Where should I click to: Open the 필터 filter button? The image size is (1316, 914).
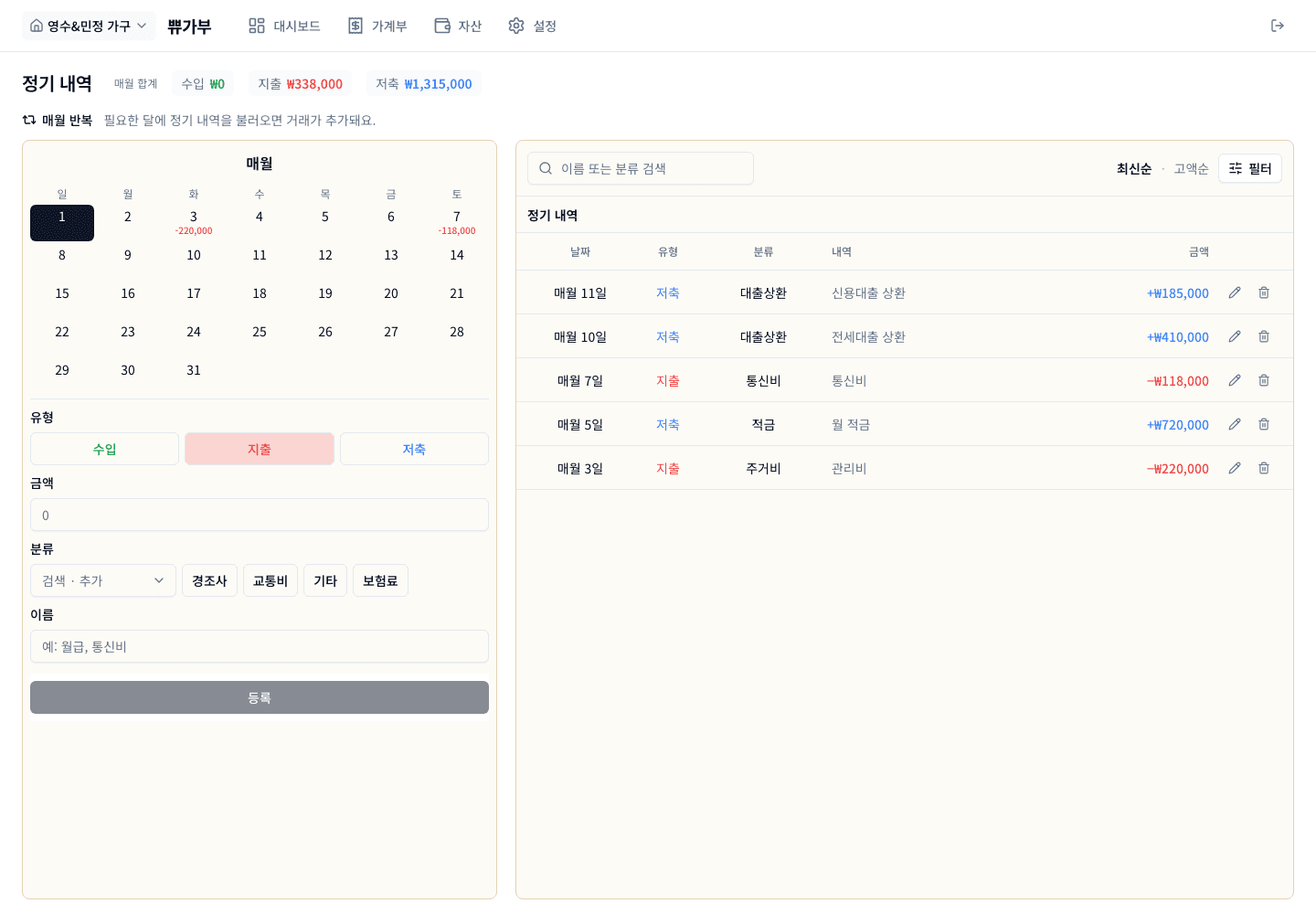pos(1250,168)
